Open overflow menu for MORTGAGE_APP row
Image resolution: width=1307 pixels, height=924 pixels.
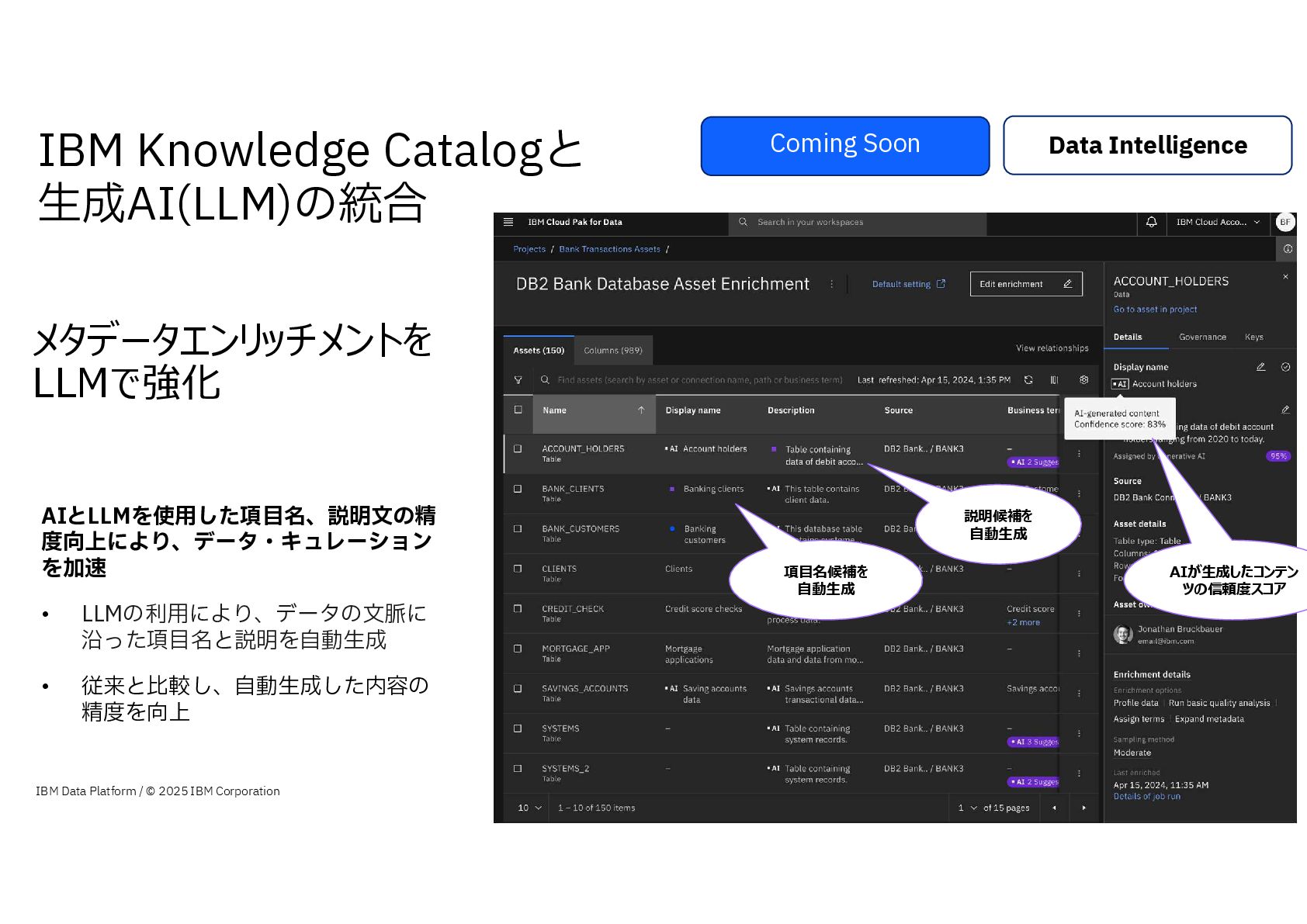1079,654
